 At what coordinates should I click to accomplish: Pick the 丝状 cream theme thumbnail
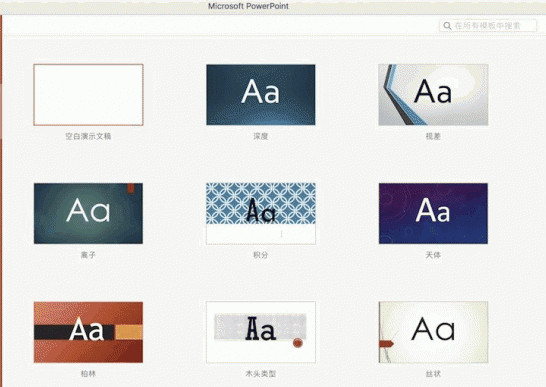pos(433,332)
